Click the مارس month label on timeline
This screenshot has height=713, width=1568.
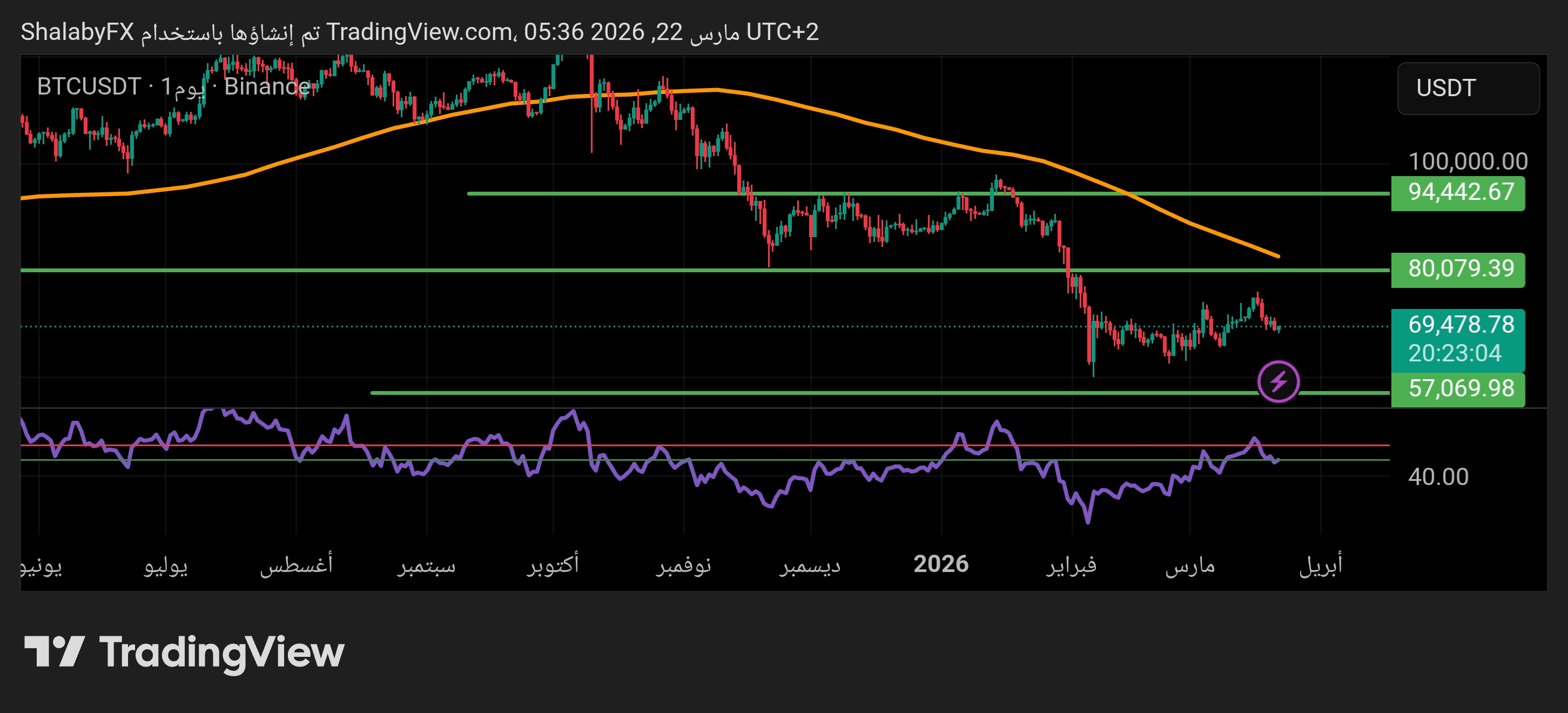(1191, 566)
